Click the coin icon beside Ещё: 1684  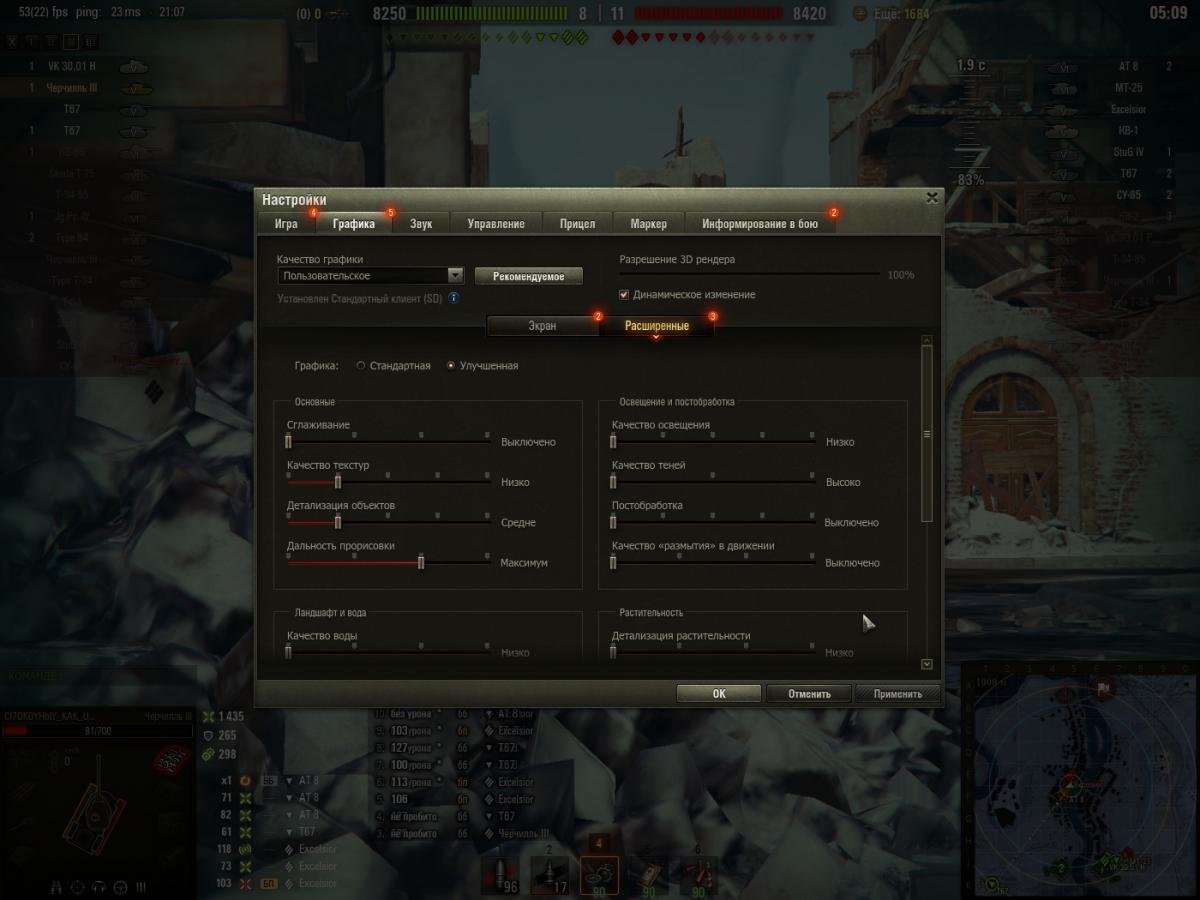860,14
